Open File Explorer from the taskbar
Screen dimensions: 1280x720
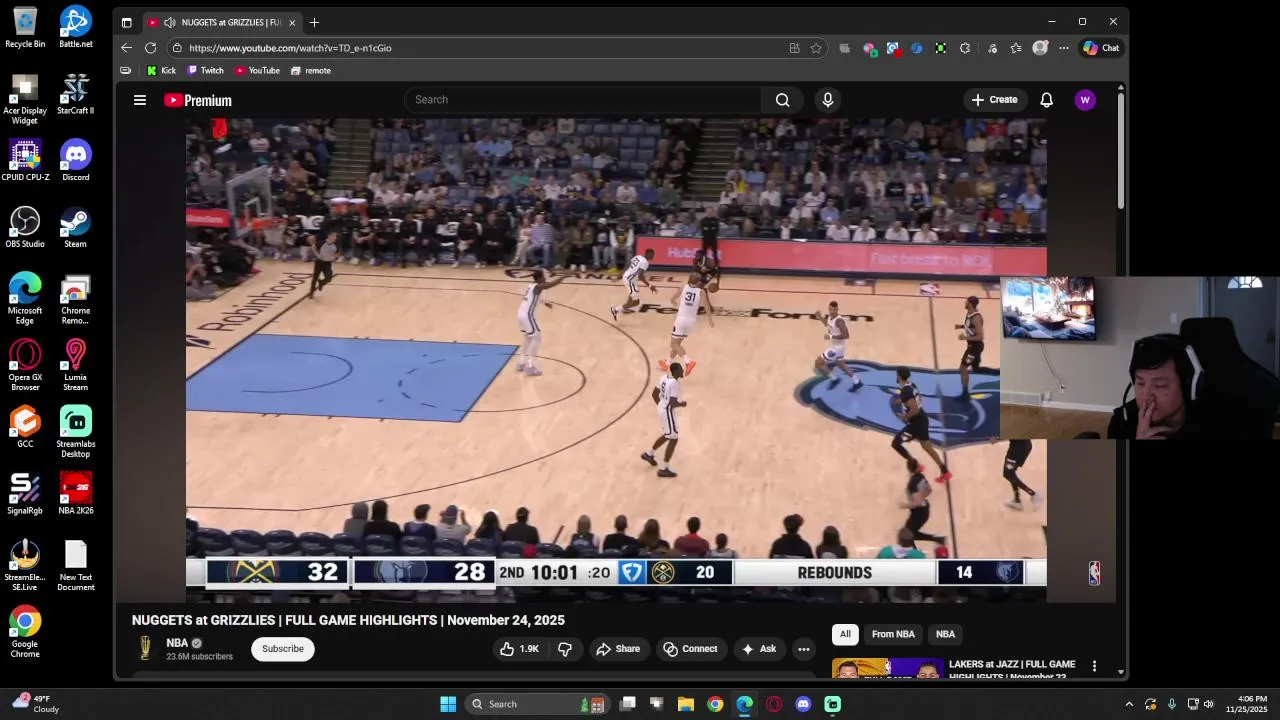point(686,704)
